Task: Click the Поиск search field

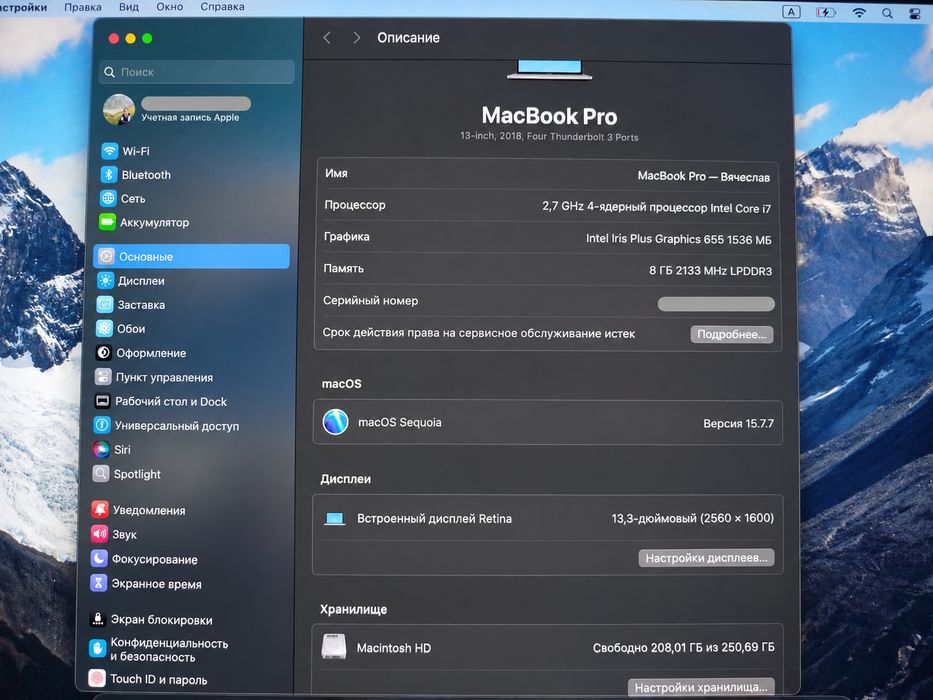Action: click(197, 72)
